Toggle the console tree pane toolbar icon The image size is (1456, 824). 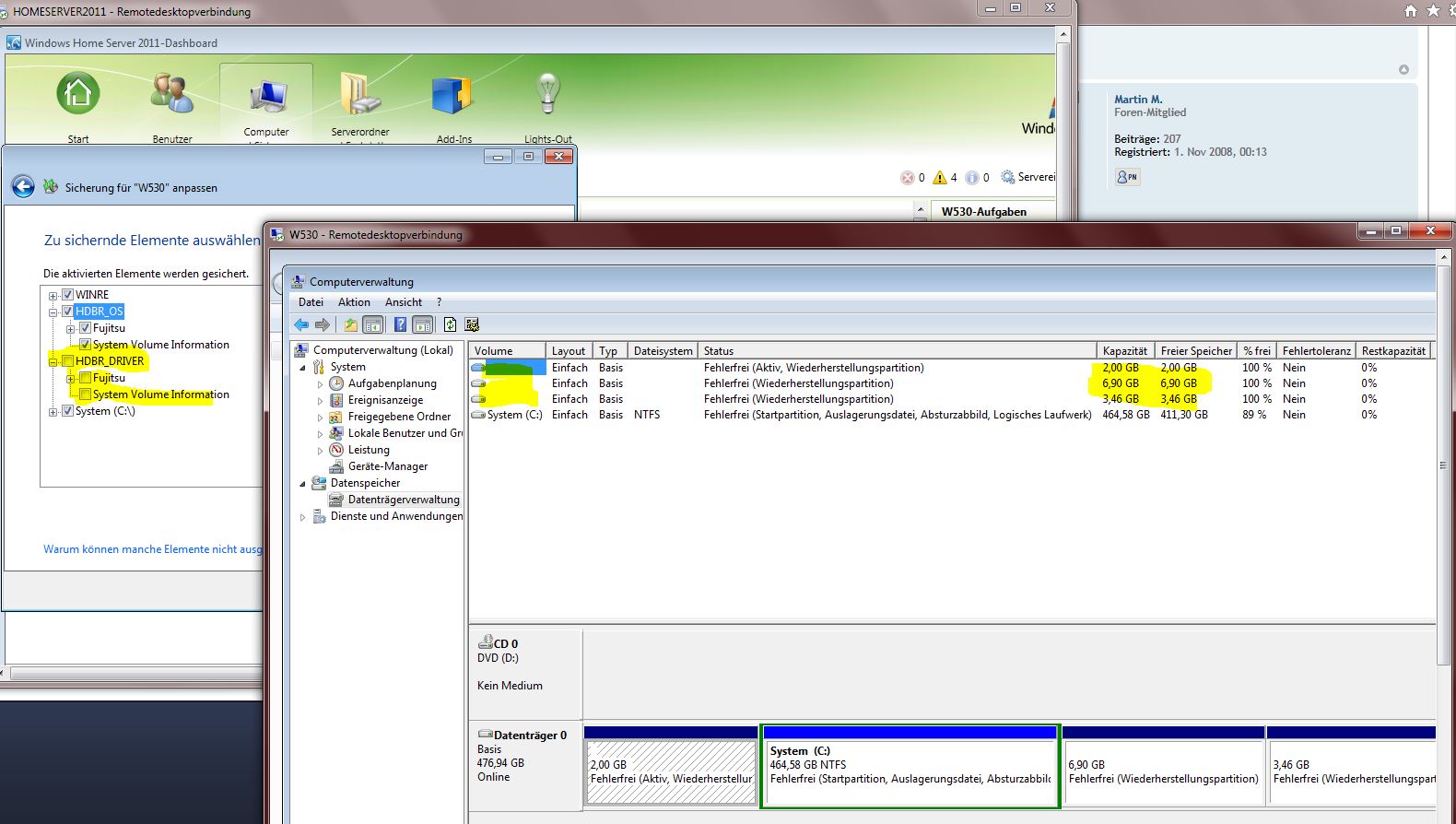pyautogui.click(x=373, y=324)
